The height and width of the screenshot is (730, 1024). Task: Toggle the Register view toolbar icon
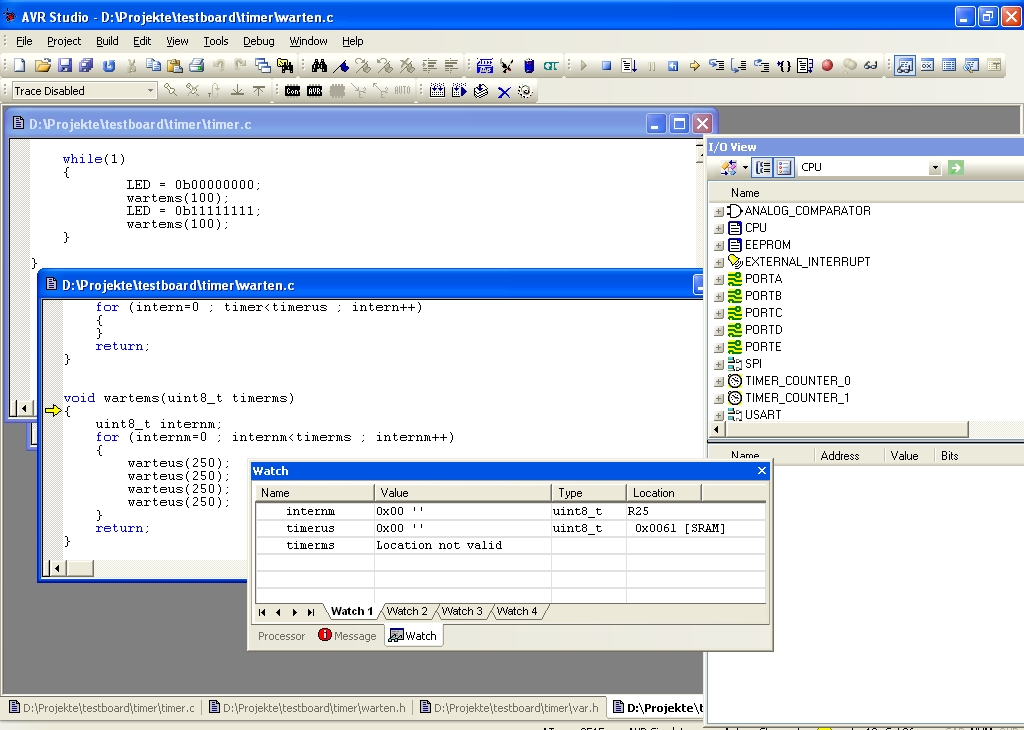tap(927, 65)
